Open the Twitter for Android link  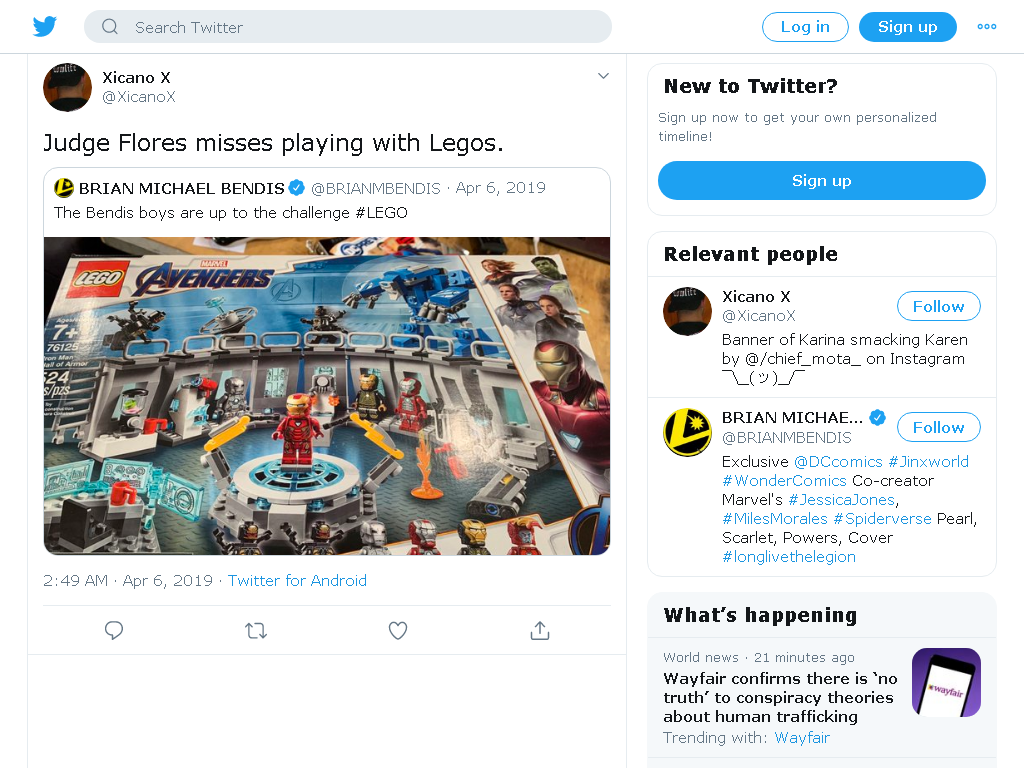297,581
